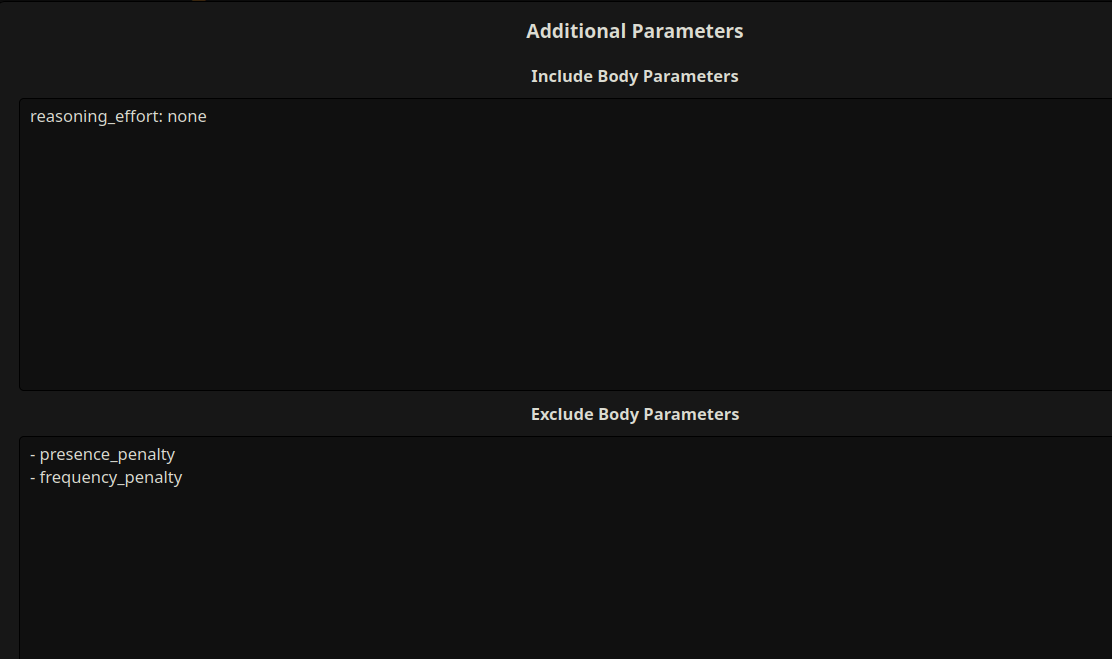
Task: Click the word reasoning_effort in the Include box
Action: (x=96, y=116)
